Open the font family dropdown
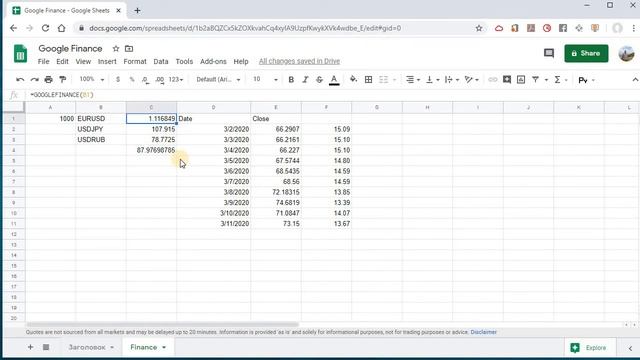This screenshot has height=360, width=640. (x=218, y=80)
